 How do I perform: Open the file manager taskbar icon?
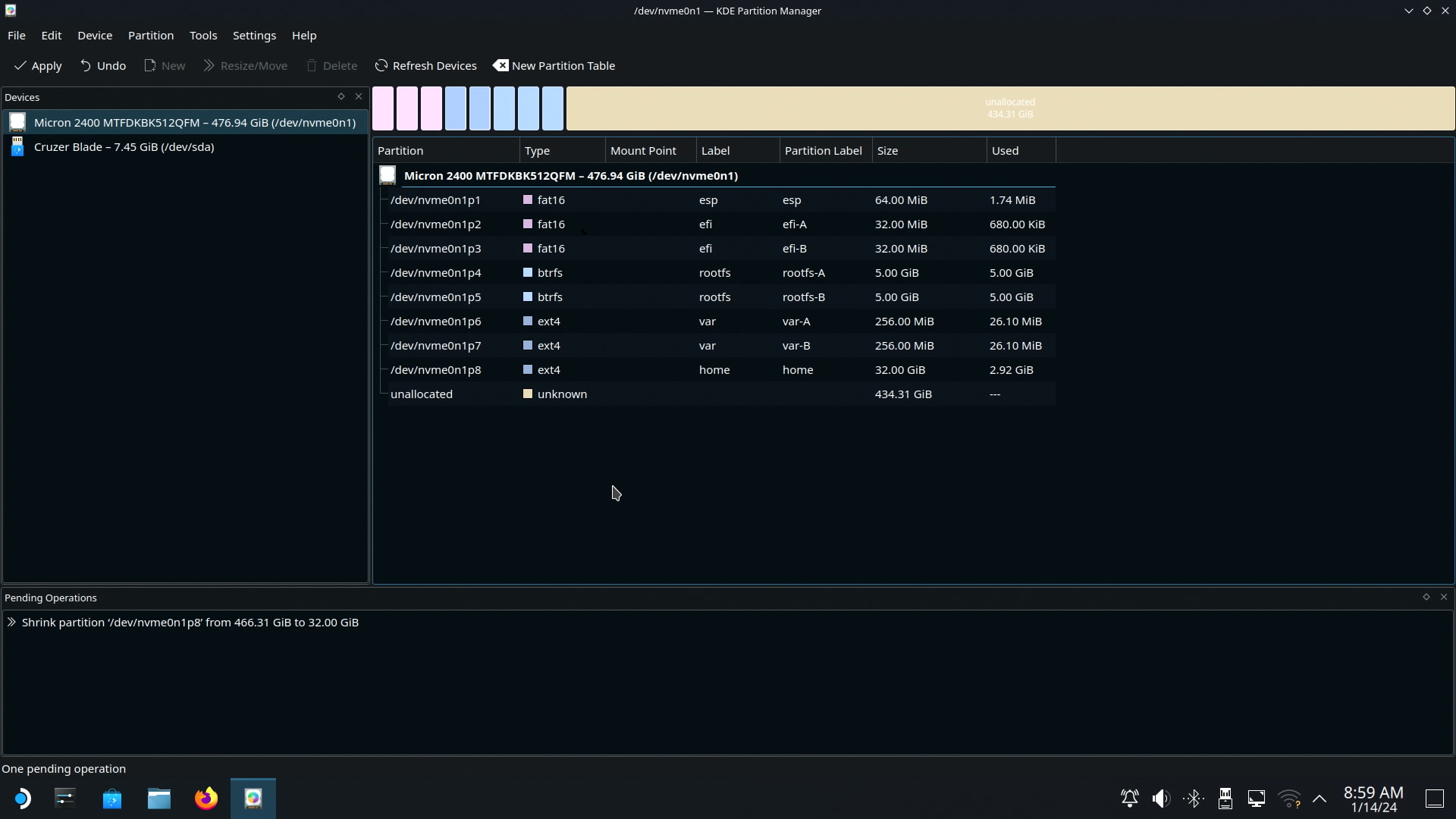pyautogui.click(x=158, y=799)
